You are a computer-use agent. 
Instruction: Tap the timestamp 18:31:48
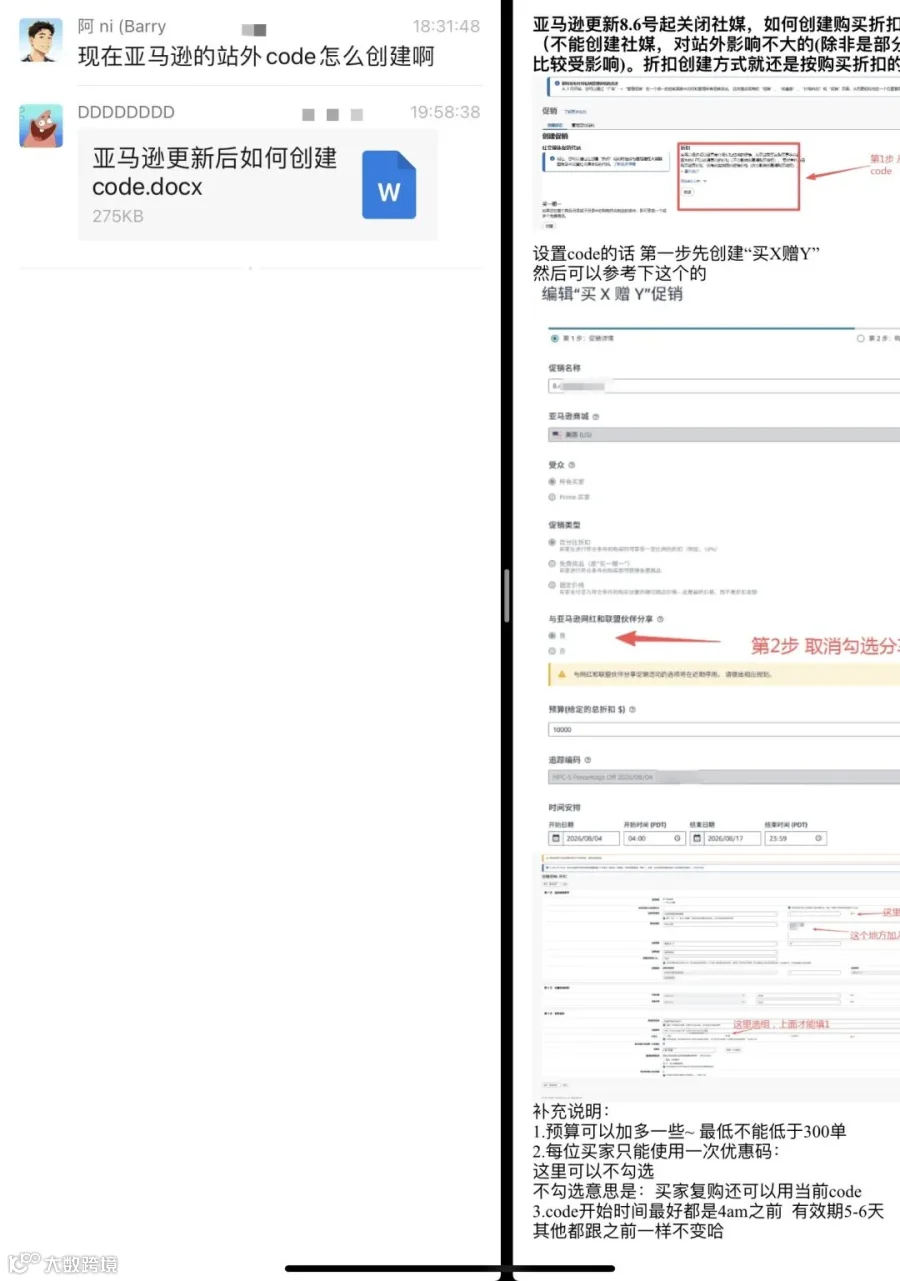(446, 27)
